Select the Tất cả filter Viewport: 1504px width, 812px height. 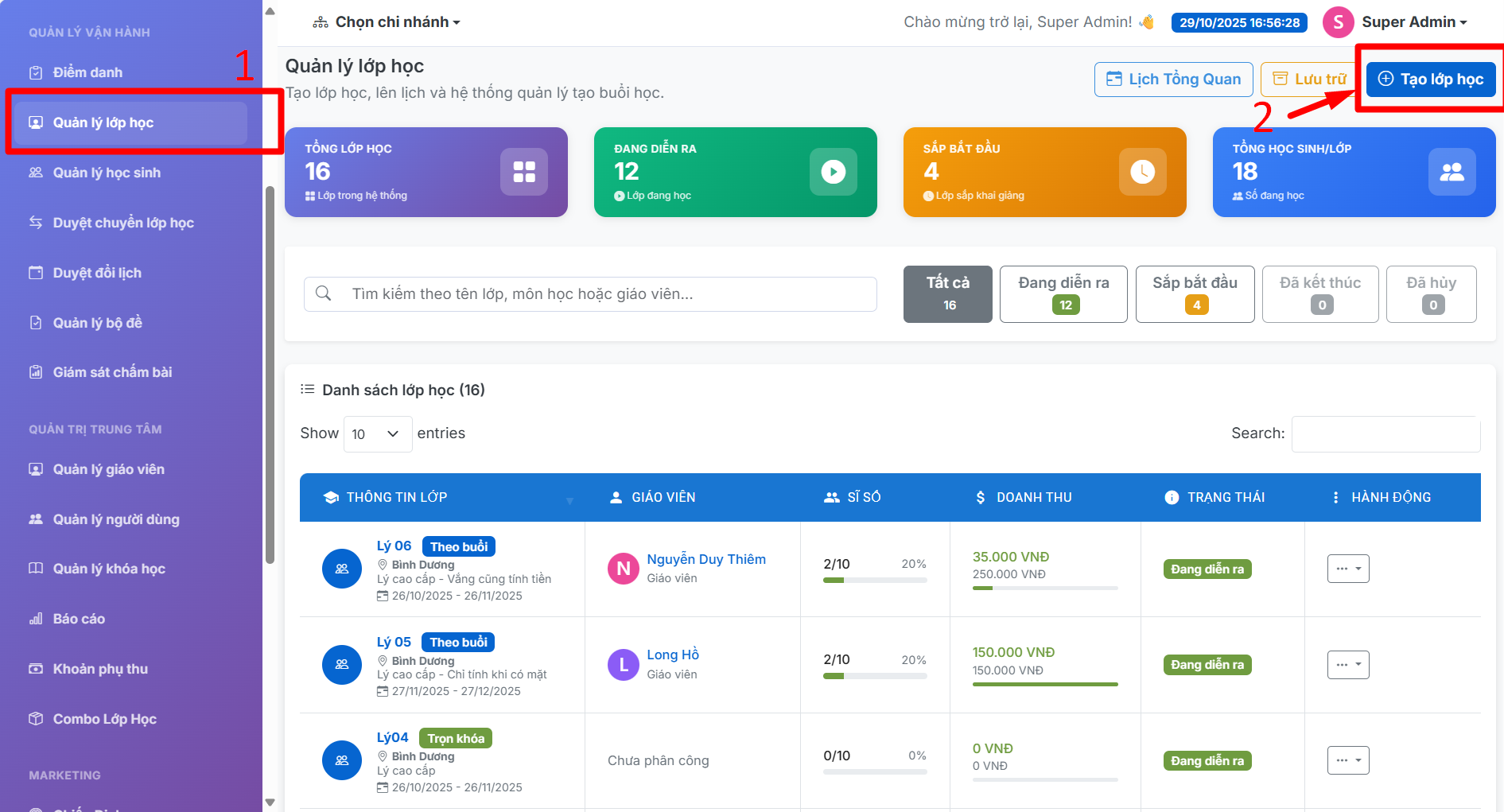pos(947,294)
